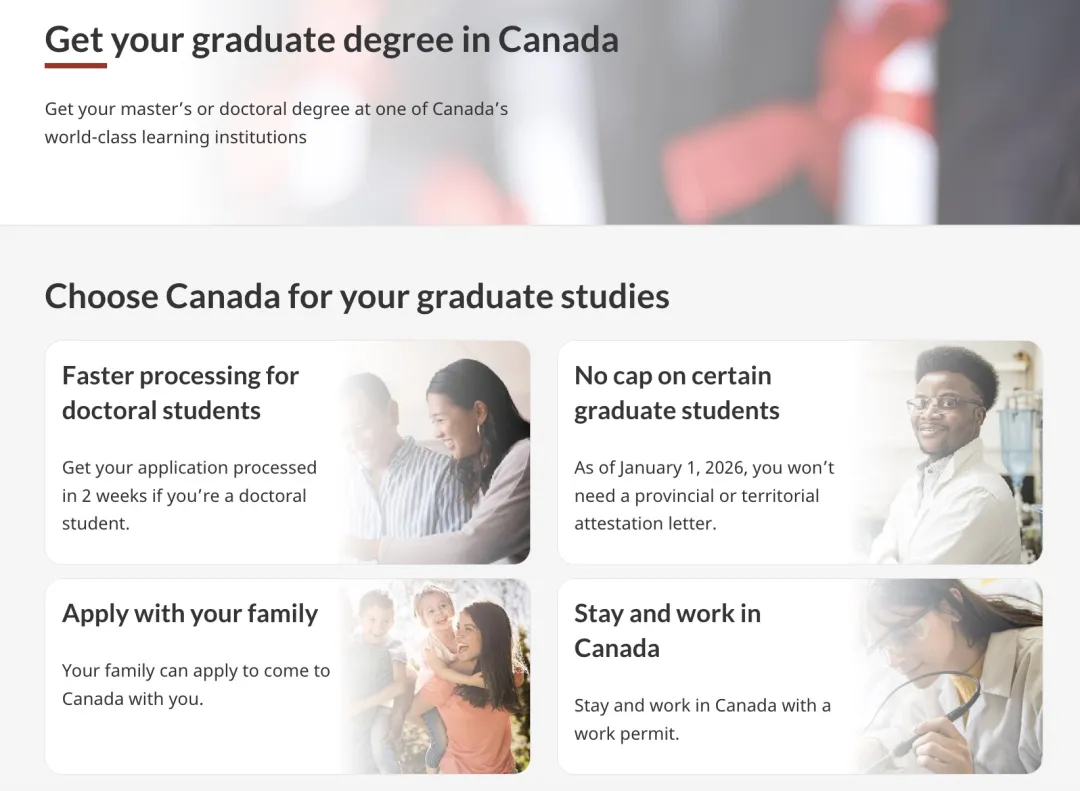Select the 'world-class learning institutions' subtitle line
Image resolution: width=1080 pixels, height=791 pixels.
click(176, 137)
